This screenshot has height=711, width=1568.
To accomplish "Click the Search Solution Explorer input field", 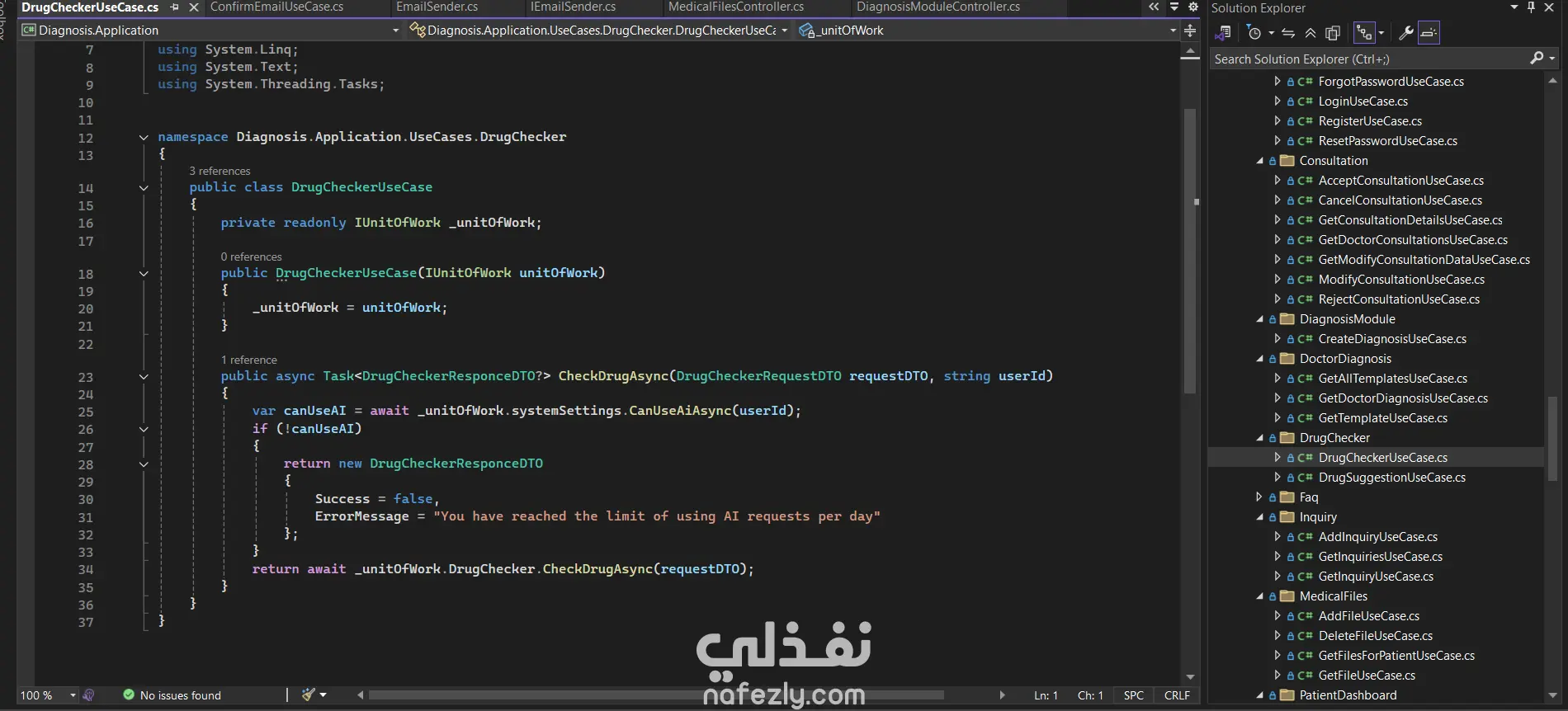I will pyautogui.click(x=1368, y=59).
